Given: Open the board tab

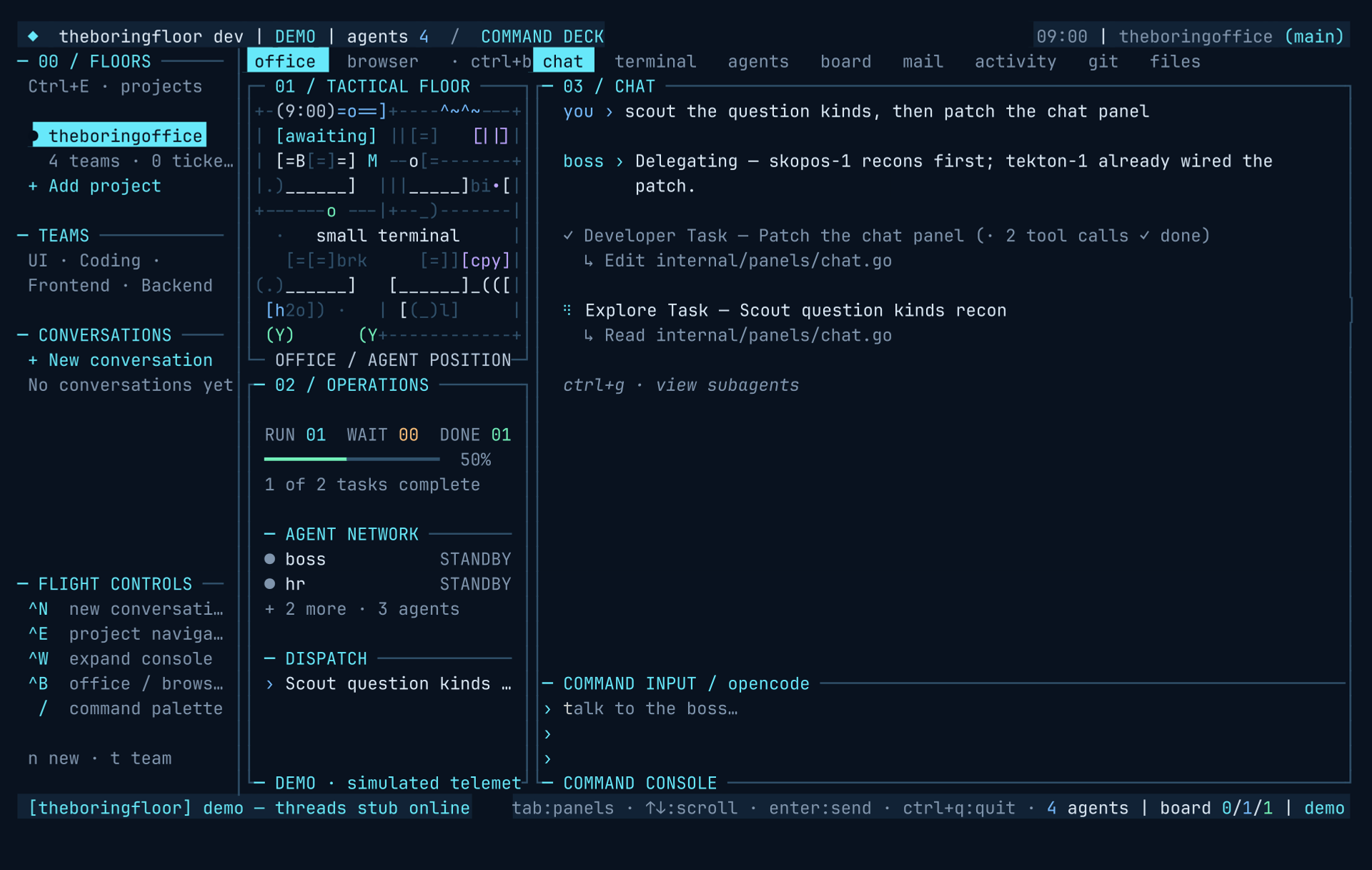Looking at the screenshot, I should (845, 61).
